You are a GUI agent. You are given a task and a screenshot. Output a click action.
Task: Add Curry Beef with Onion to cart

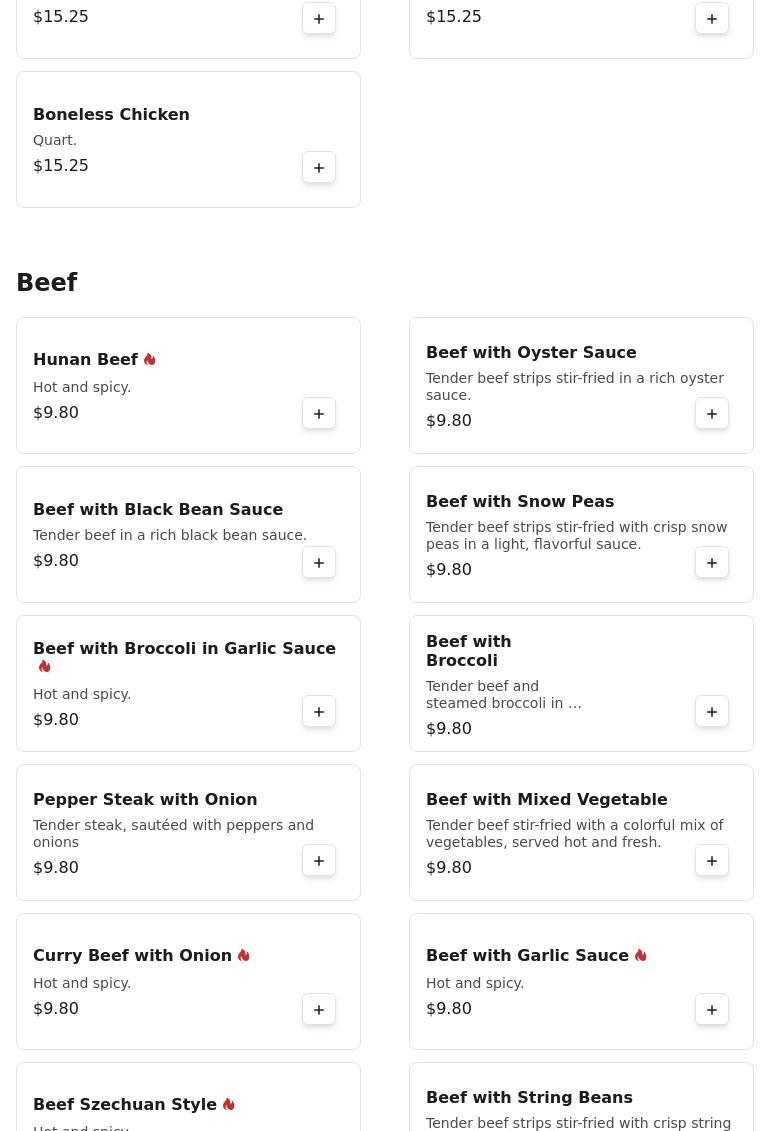[319, 1010]
